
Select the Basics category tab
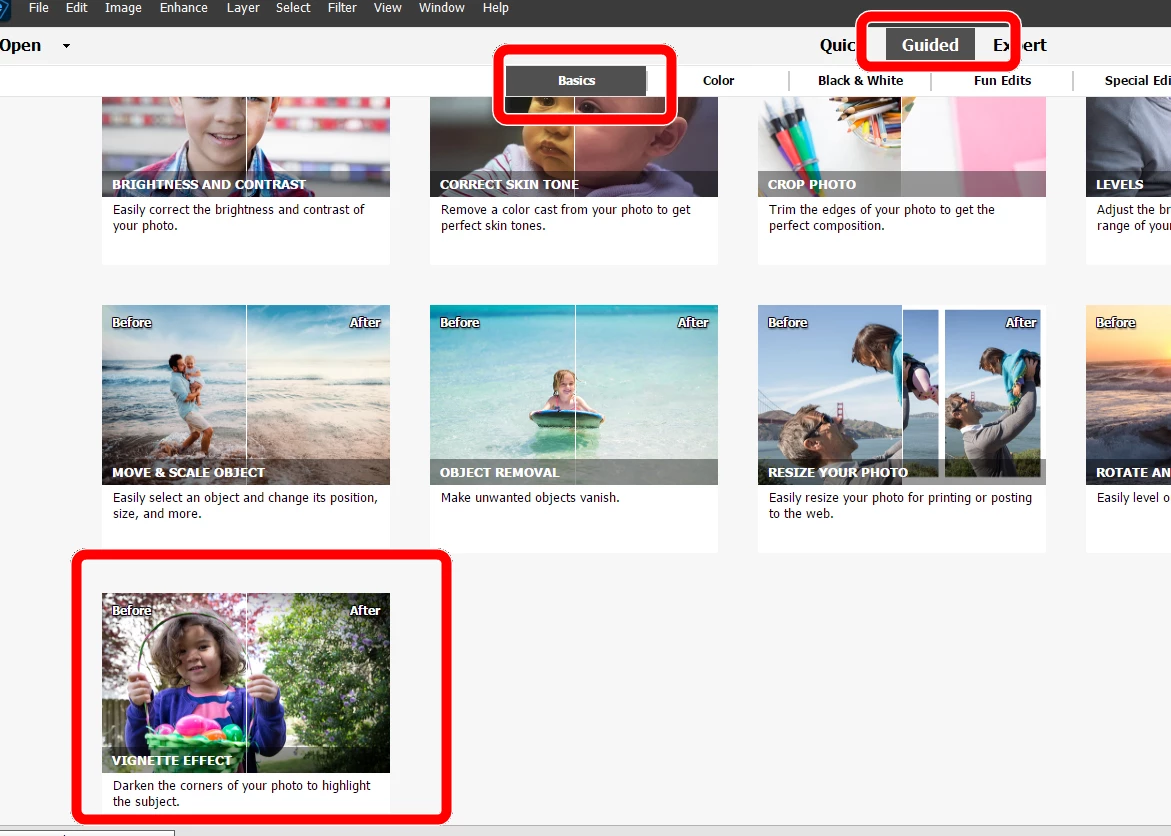tap(576, 81)
